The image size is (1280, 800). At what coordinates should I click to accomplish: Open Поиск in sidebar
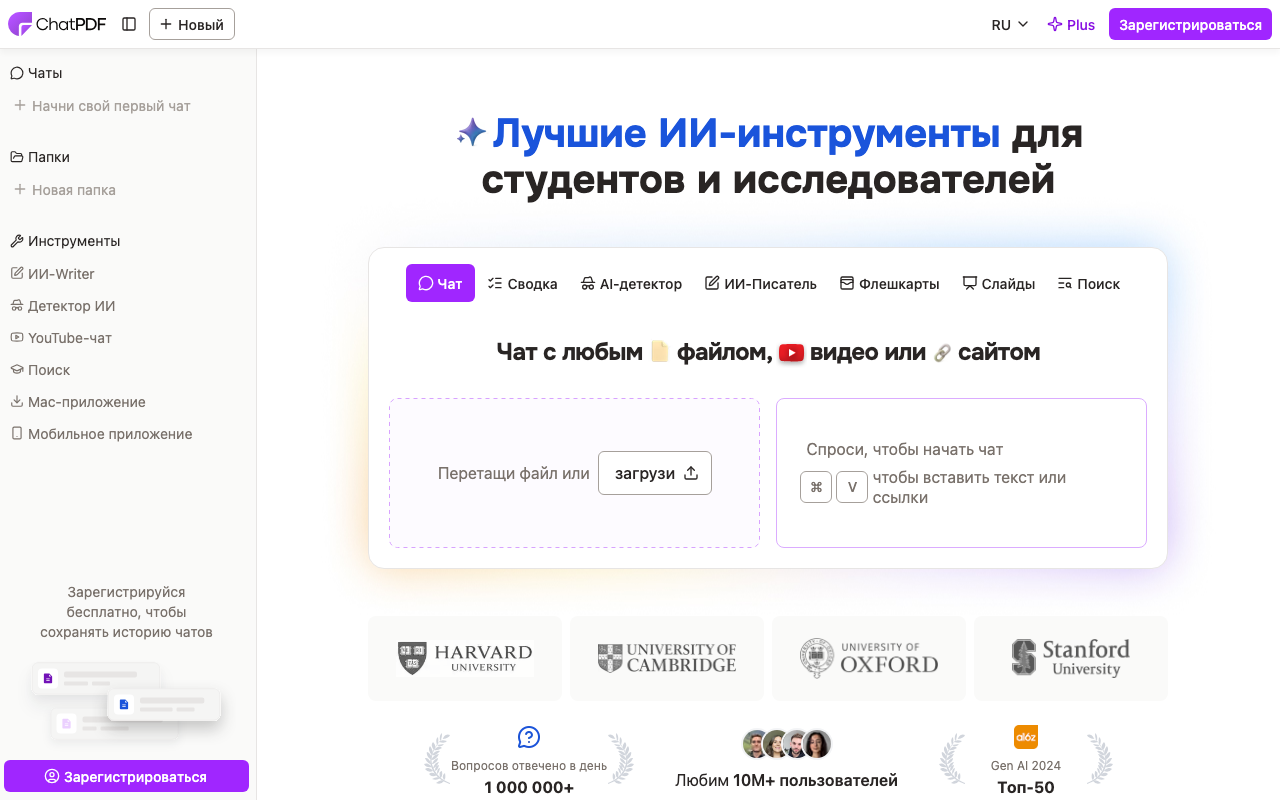point(40,370)
